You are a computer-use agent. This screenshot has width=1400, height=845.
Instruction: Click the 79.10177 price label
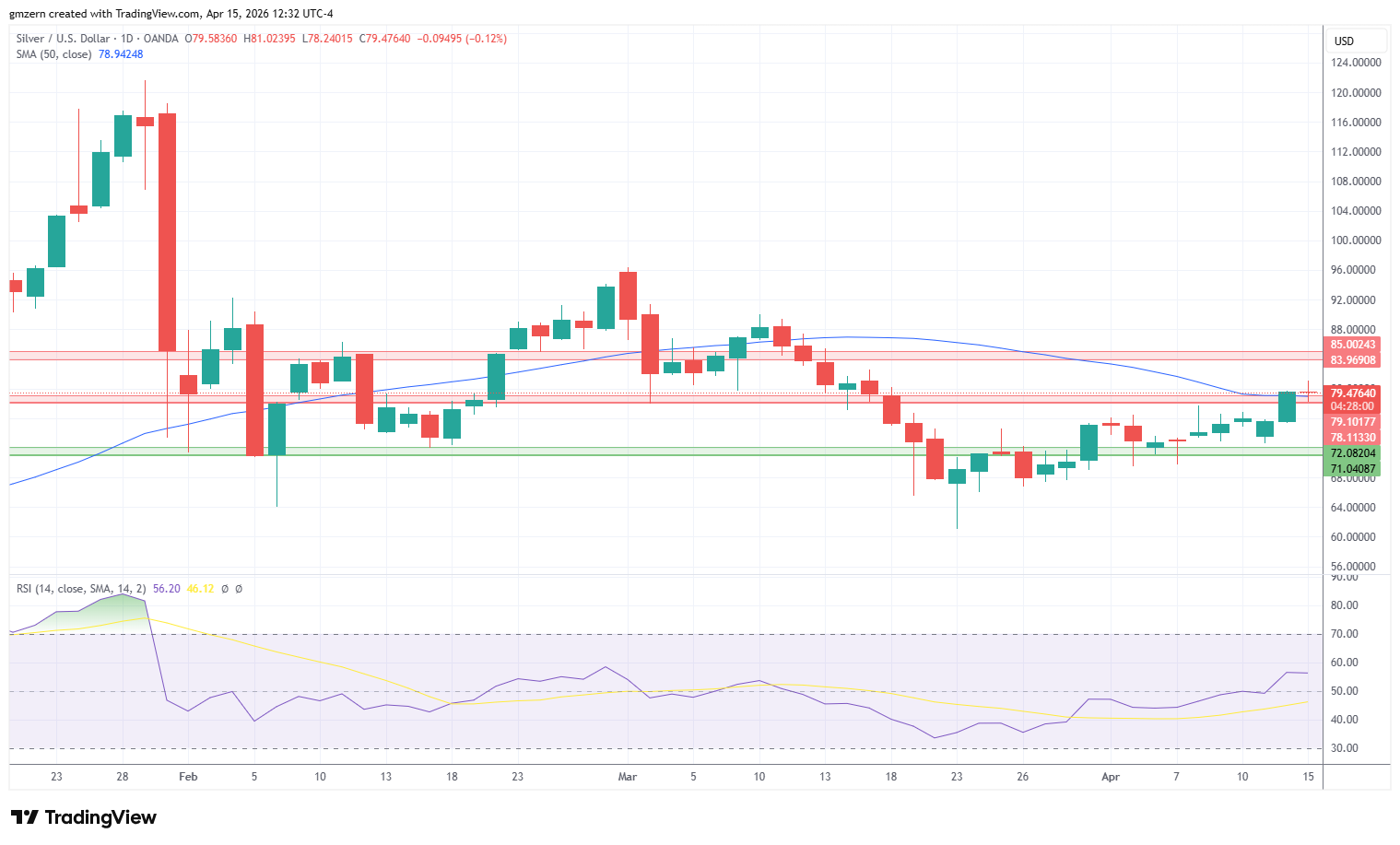point(1353,422)
